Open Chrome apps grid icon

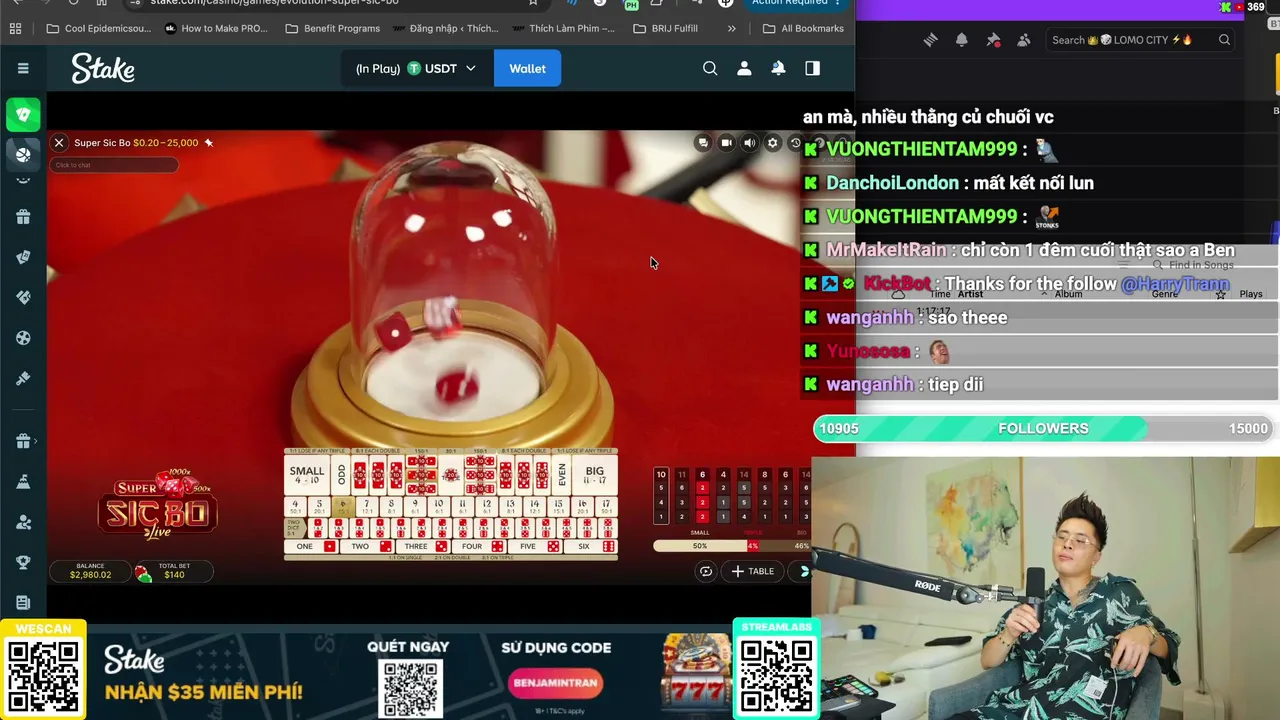pyautogui.click(x=15, y=28)
